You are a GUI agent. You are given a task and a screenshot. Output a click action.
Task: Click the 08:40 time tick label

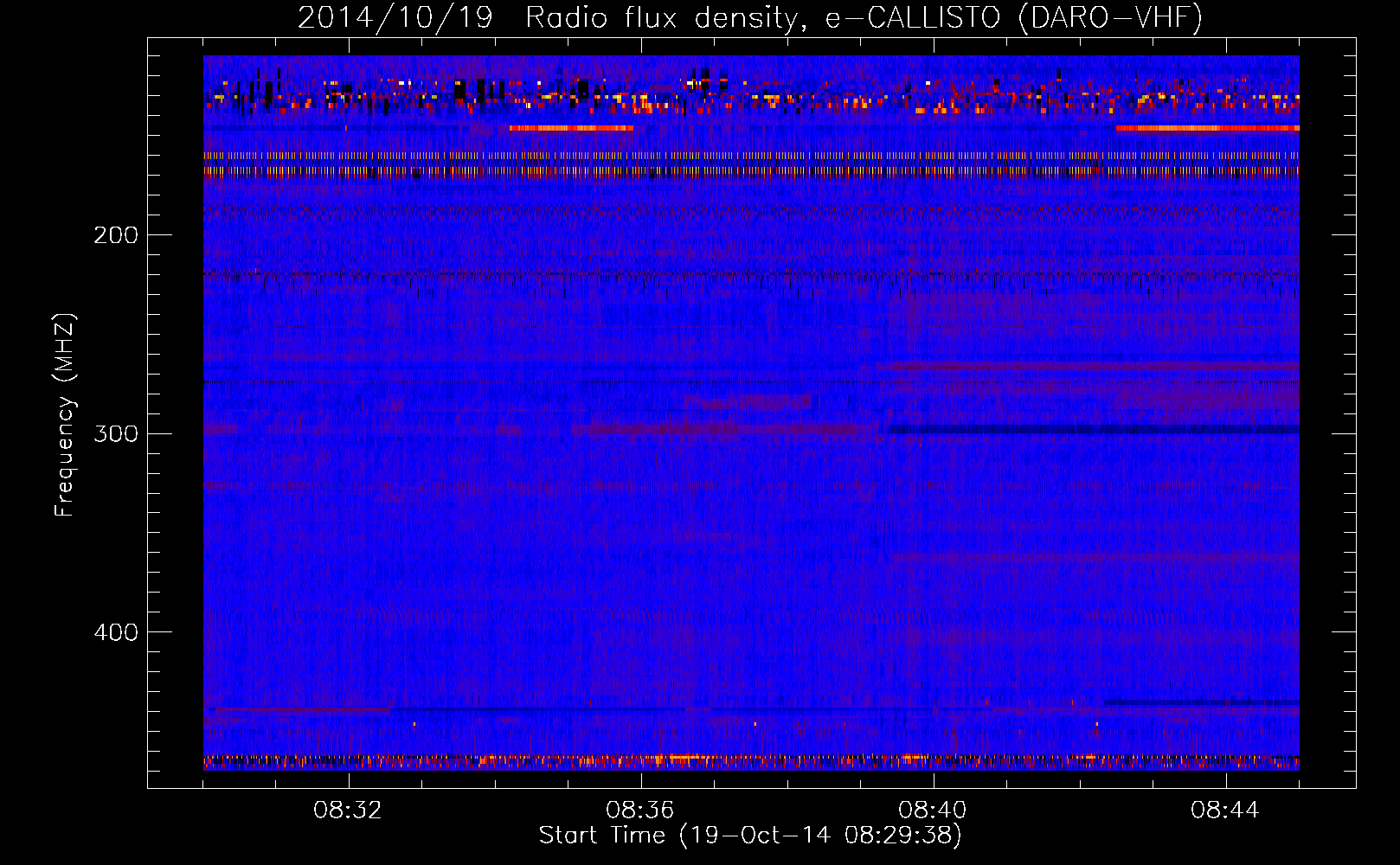933,811
